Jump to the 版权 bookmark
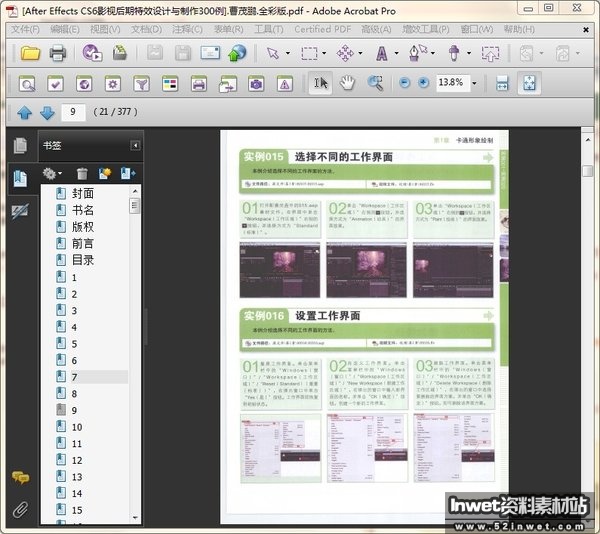 coord(83,227)
